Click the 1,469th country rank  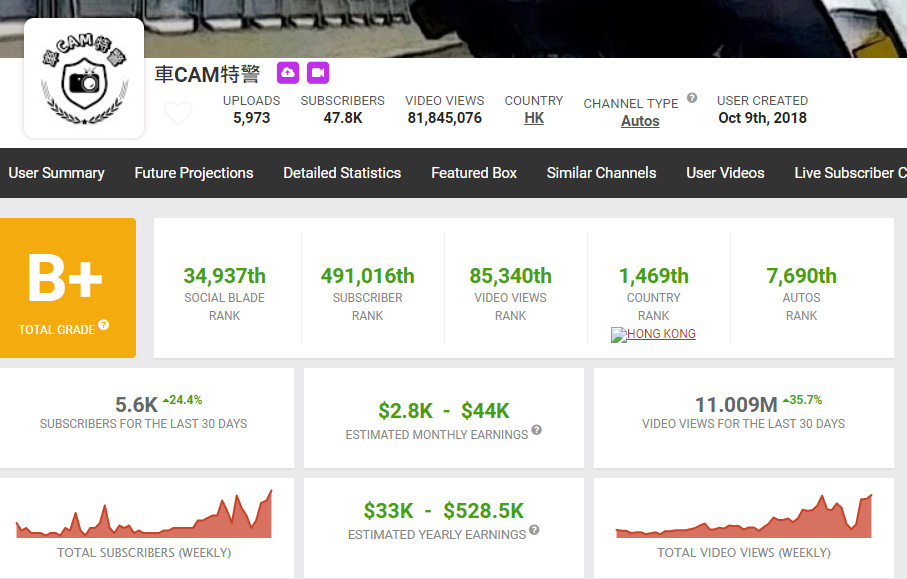[x=654, y=276]
